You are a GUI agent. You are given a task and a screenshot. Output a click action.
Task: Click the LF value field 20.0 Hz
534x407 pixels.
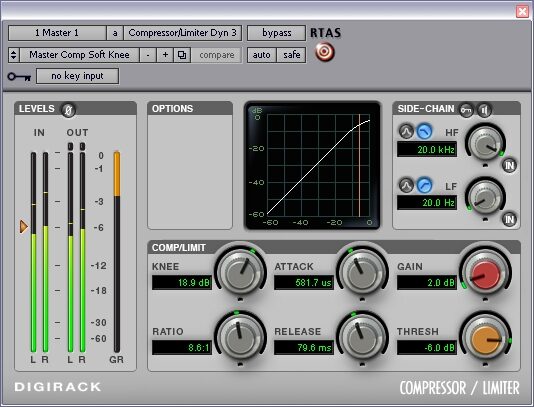point(427,203)
